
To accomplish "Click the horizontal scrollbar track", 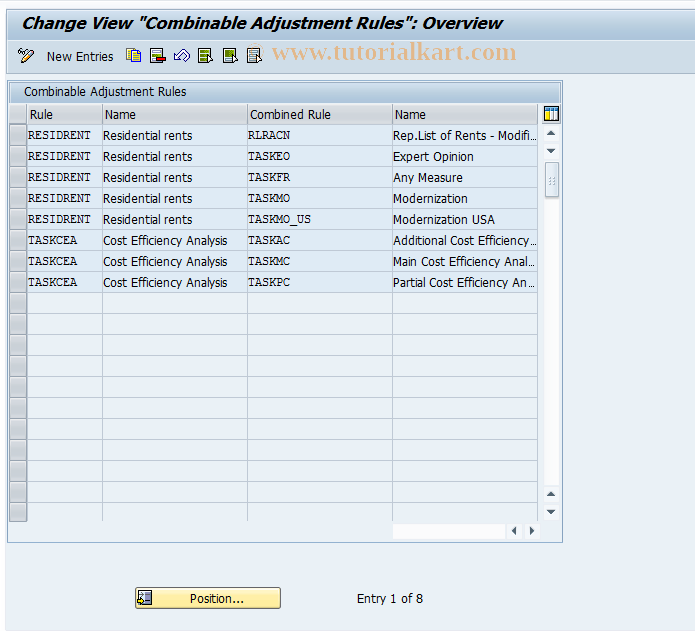I will [x=449, y=531].
